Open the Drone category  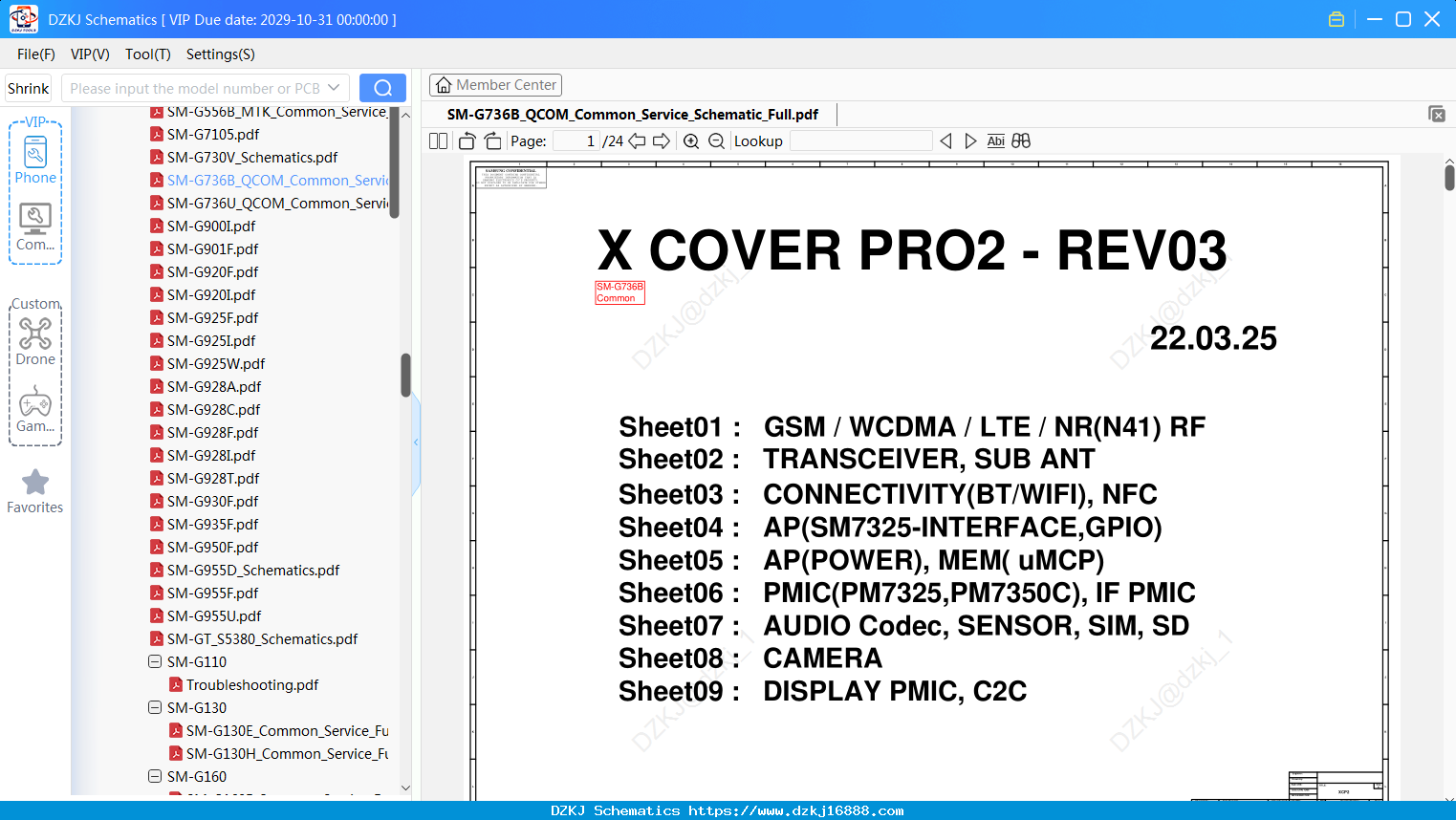click(35, 341)
